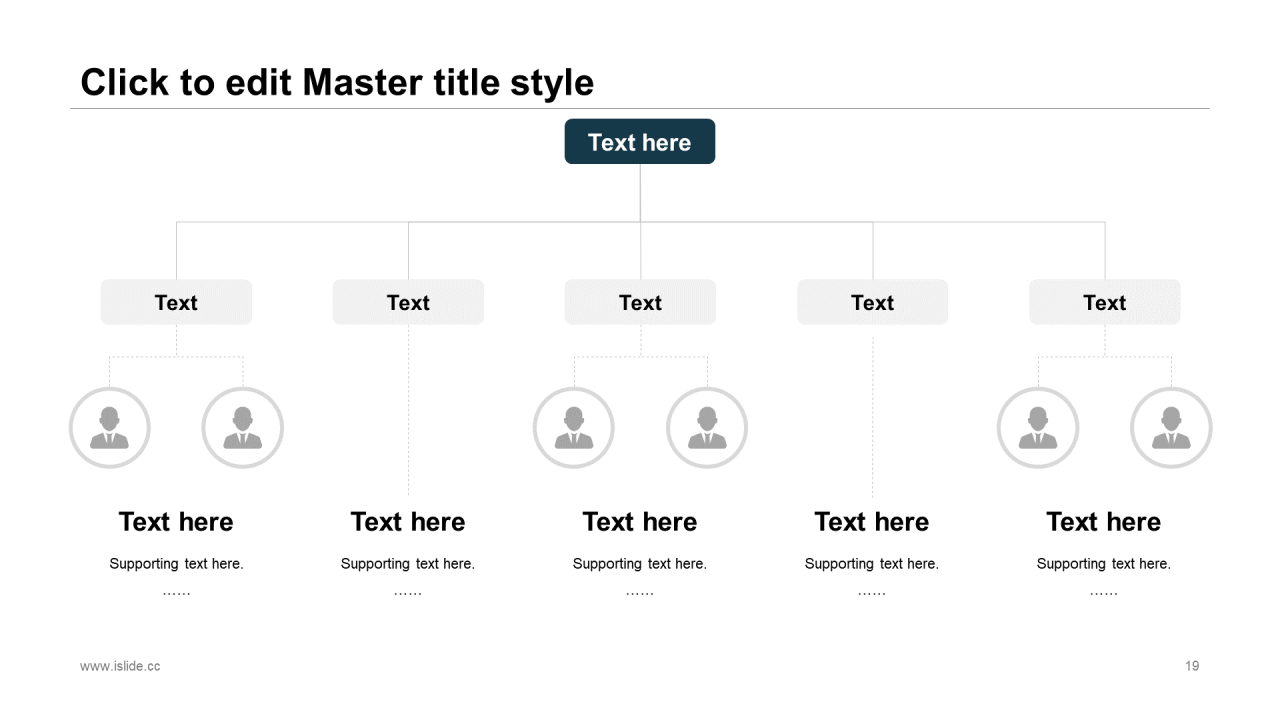Screen dimensions: 1280x720
Task: Click the center column's bold 'Text here' heading
Action: [x=640, y=522]
